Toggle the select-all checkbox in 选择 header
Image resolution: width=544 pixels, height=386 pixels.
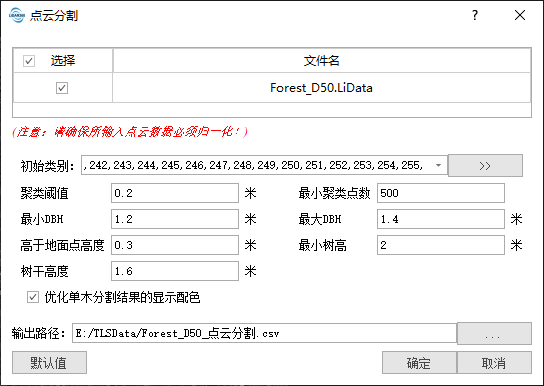(29, 61)
